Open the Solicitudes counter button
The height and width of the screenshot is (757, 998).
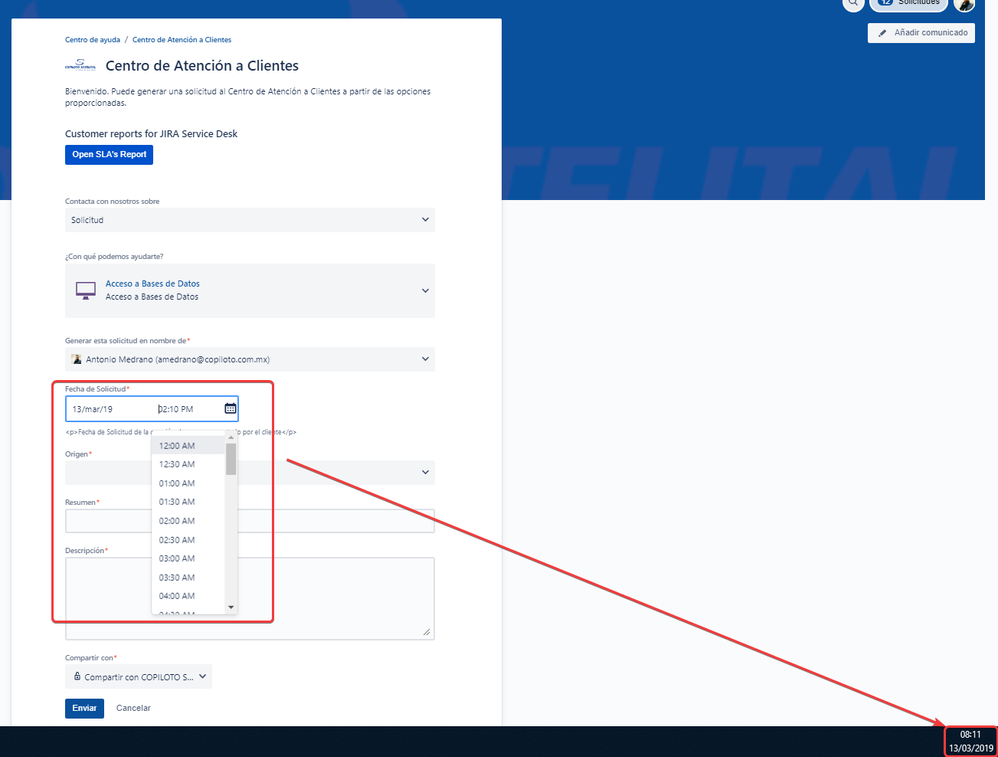coord(908,3)
